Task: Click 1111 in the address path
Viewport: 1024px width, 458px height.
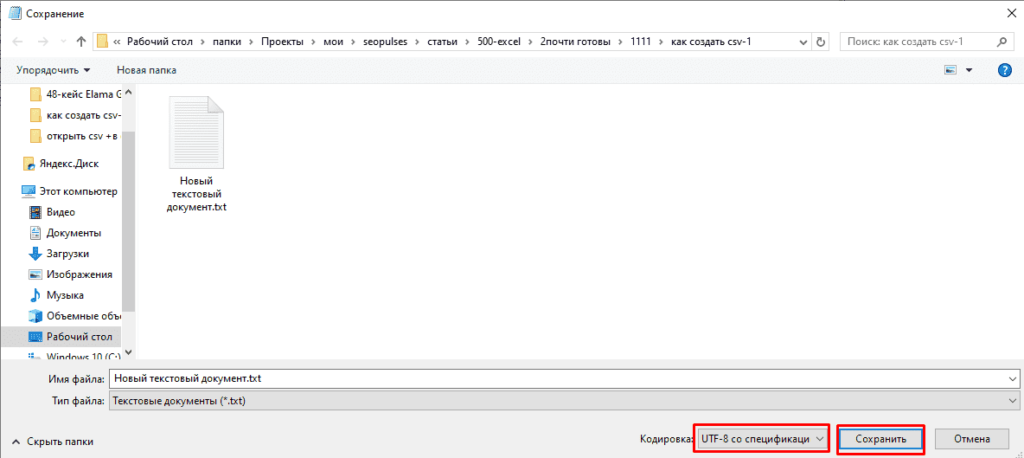Action: [640, 42]
